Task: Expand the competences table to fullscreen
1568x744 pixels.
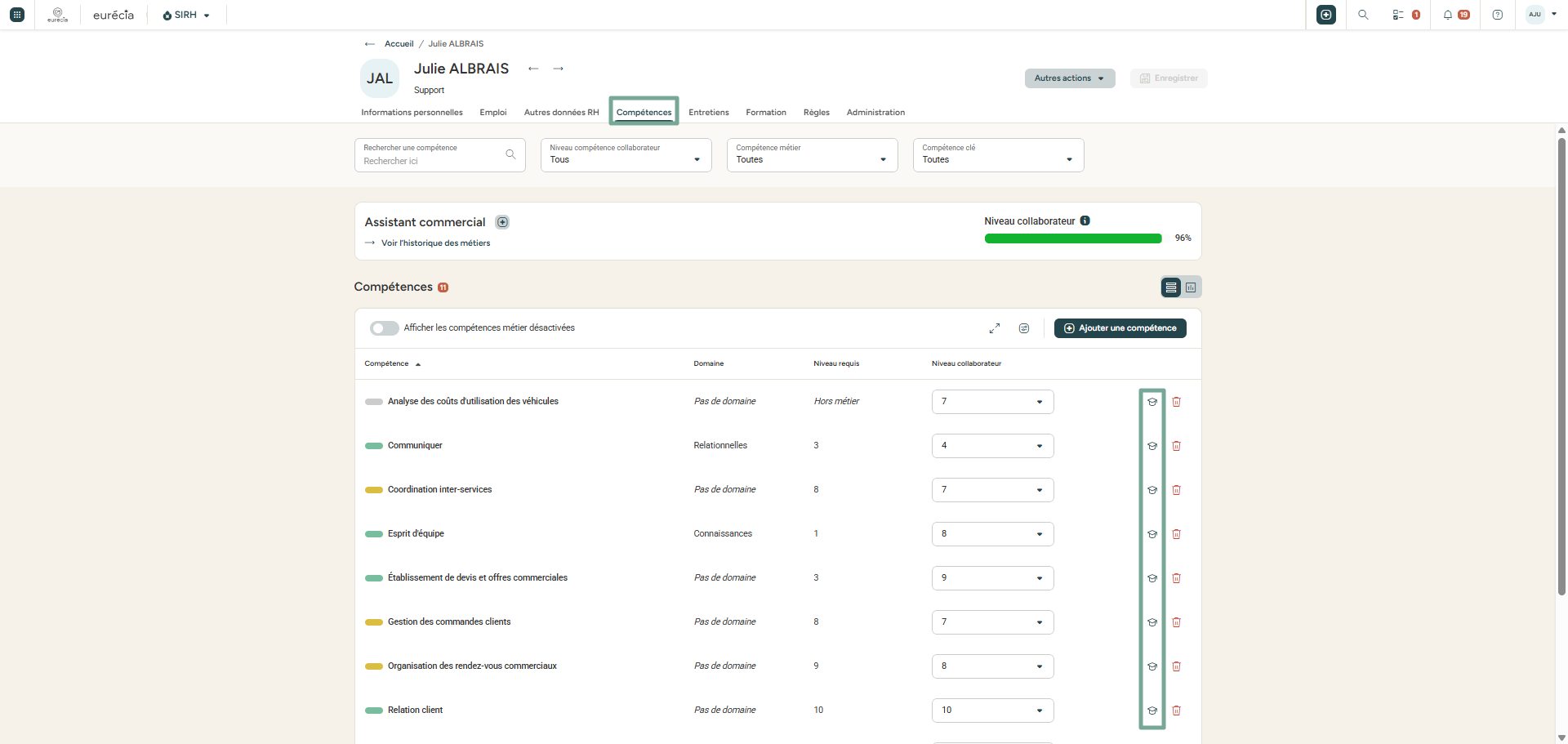Action: [x=995, y=328]
